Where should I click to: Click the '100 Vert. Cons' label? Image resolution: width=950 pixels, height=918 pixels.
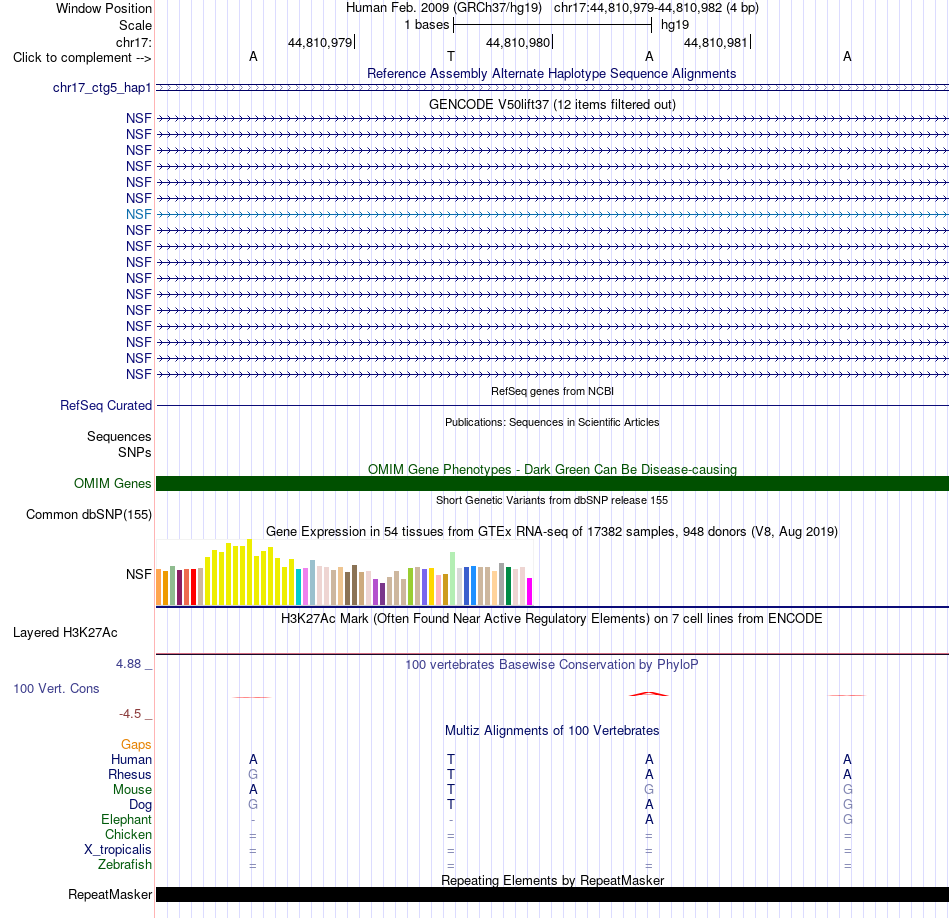click(x=56, y=689)
